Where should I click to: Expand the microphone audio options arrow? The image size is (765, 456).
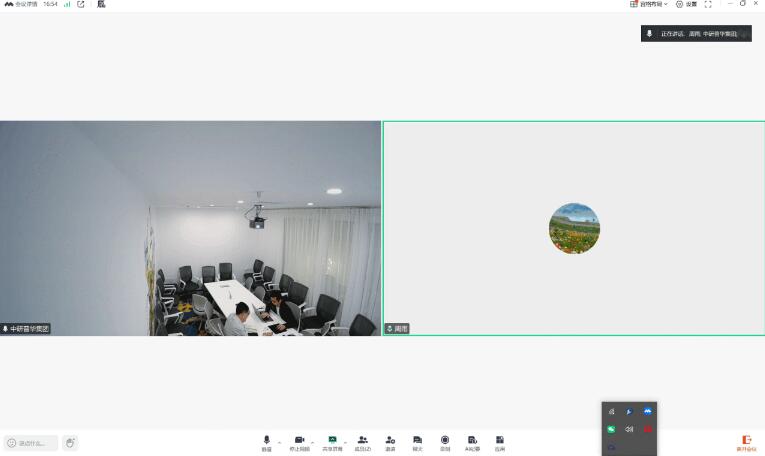click(x=279, y=441)
